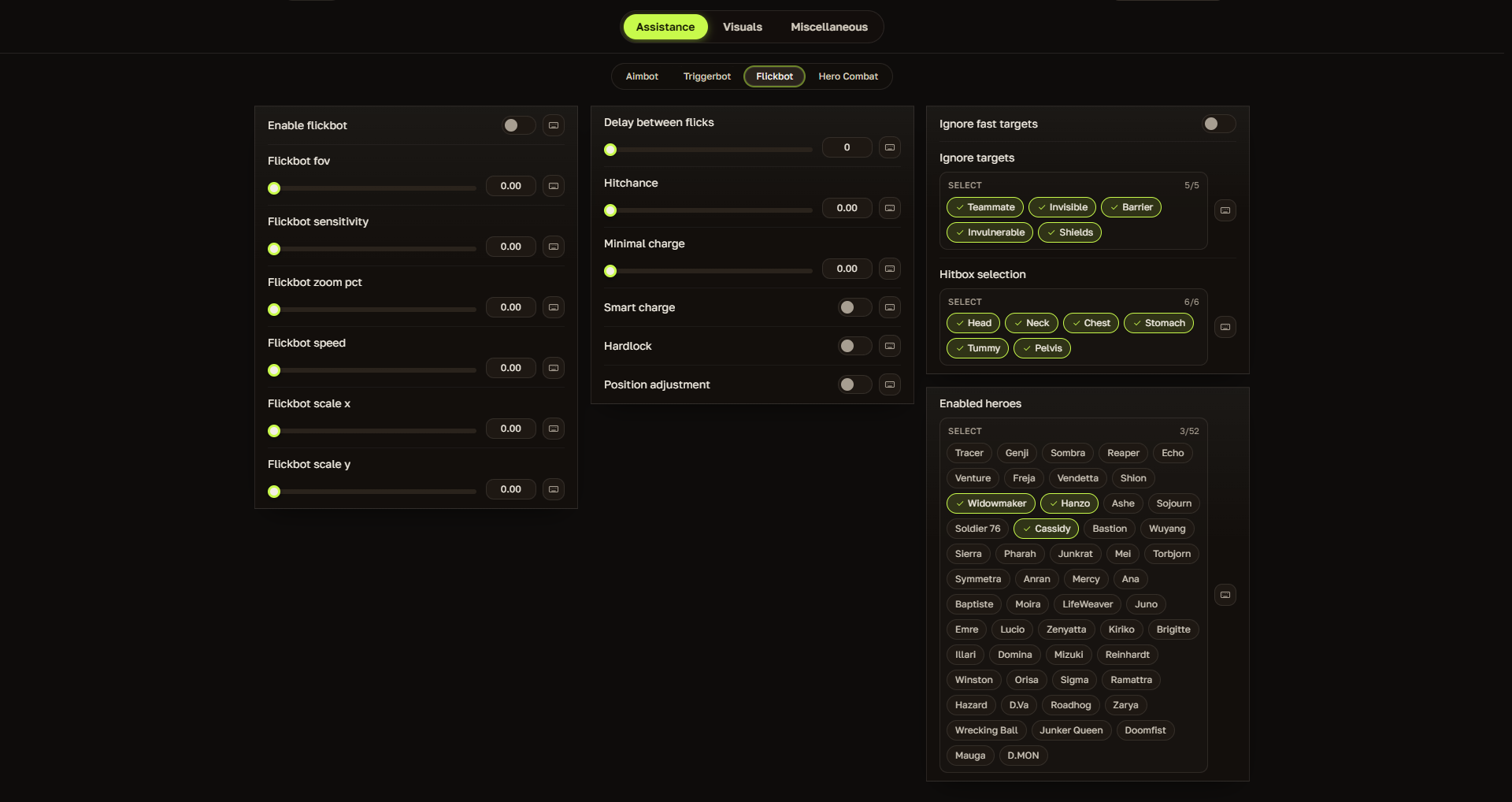Select Soldier 76 hero chip
This screenshot has height=802, width=1512.
tap(978, 529)
